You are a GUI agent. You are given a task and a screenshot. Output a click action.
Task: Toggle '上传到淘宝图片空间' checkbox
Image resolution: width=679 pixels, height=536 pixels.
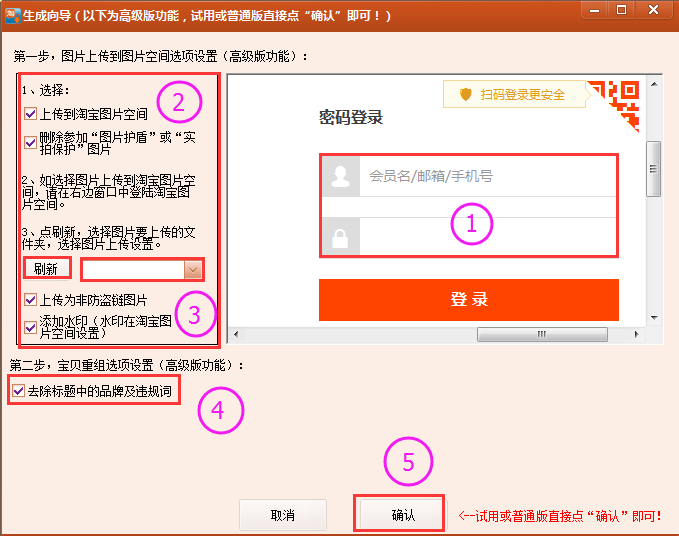pos(30,114)
